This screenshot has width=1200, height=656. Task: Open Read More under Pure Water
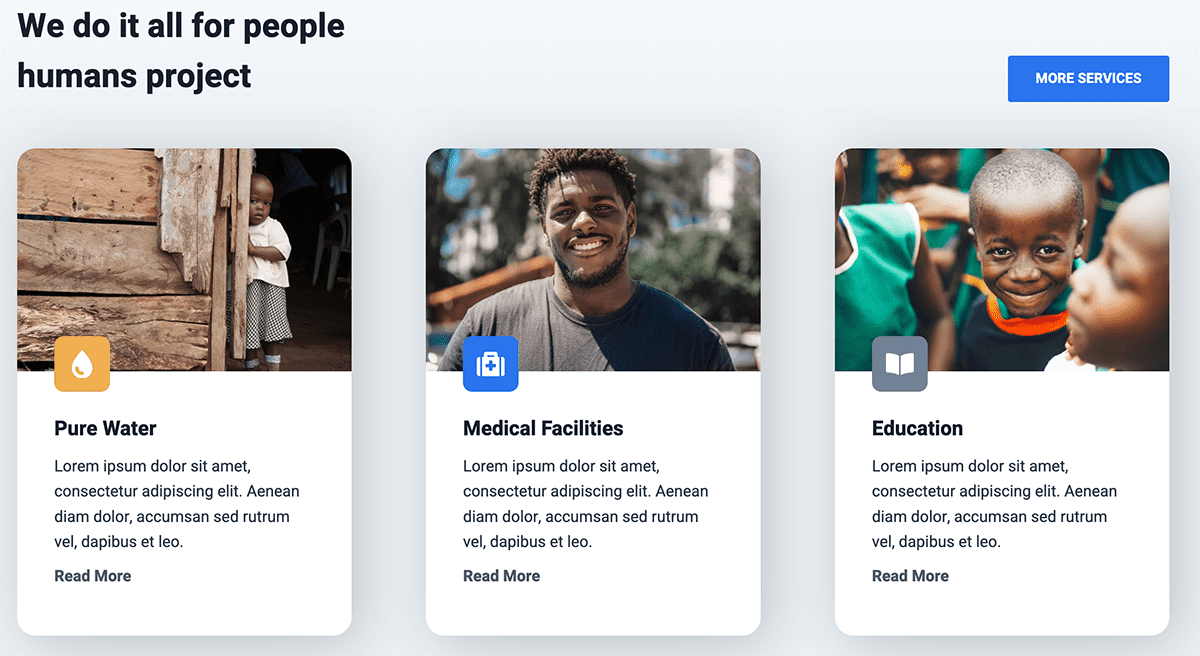92,576
